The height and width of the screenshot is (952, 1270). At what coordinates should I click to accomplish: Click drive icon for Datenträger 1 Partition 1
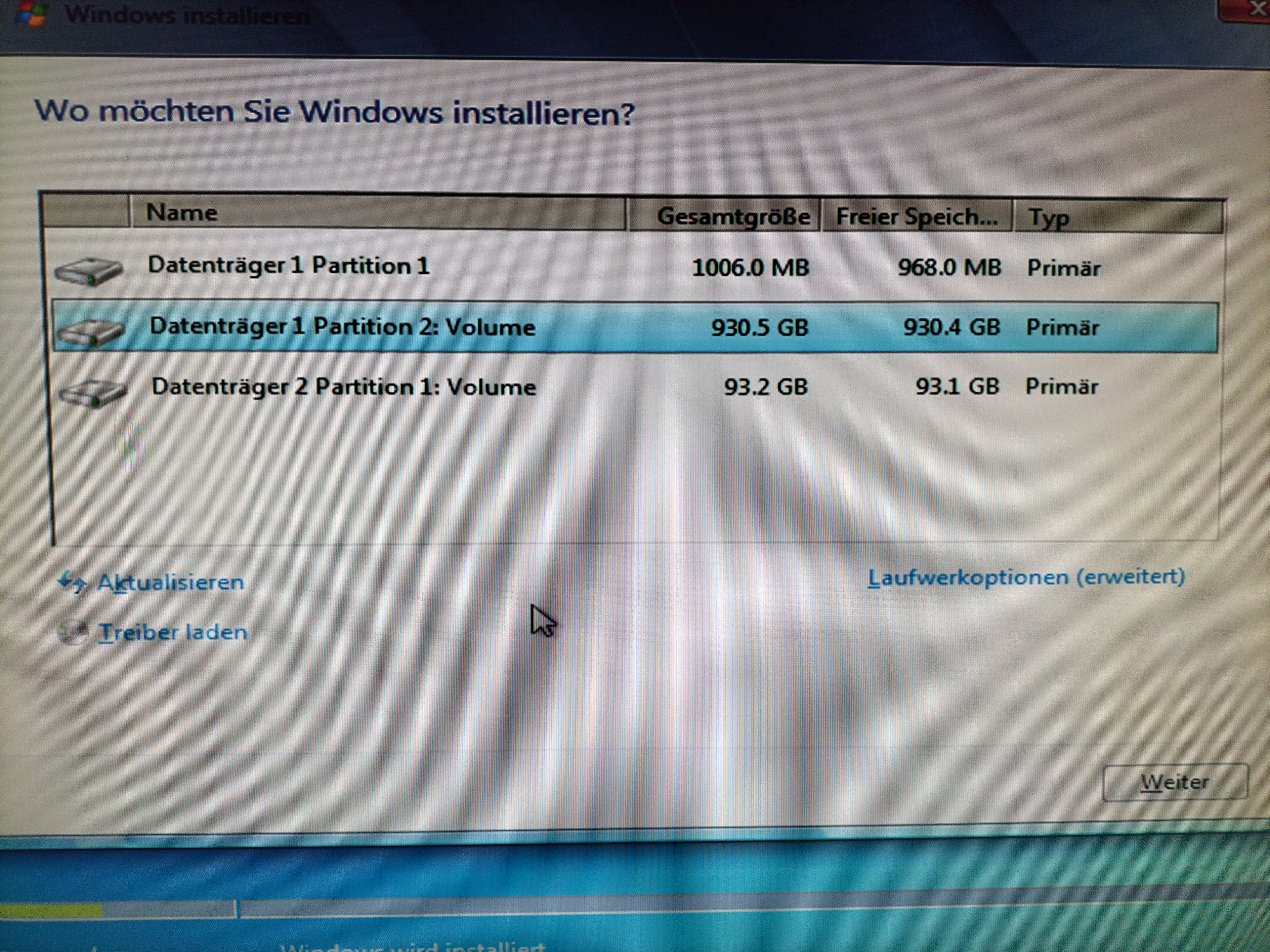[89, 271]
